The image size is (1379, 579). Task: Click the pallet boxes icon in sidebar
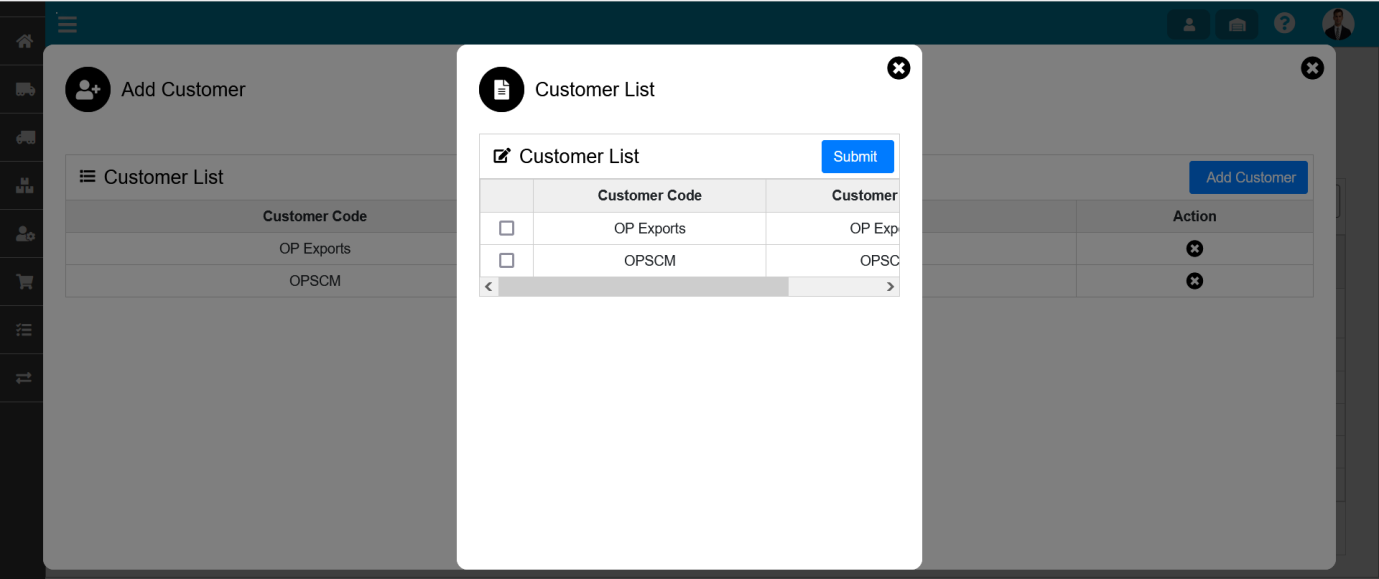coord(24,186)
